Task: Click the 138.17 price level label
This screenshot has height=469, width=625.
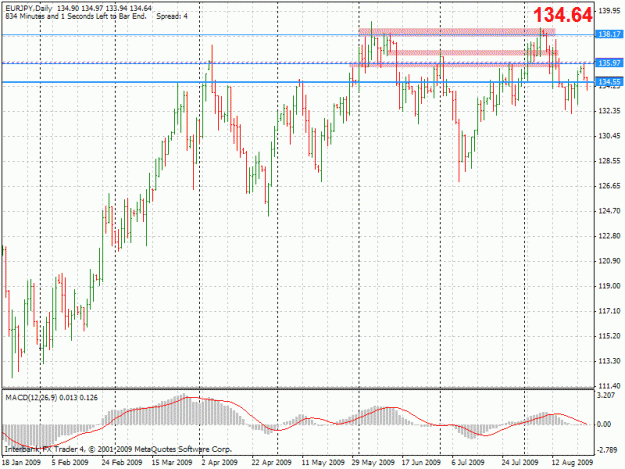Action: click(x=609, y=34)
